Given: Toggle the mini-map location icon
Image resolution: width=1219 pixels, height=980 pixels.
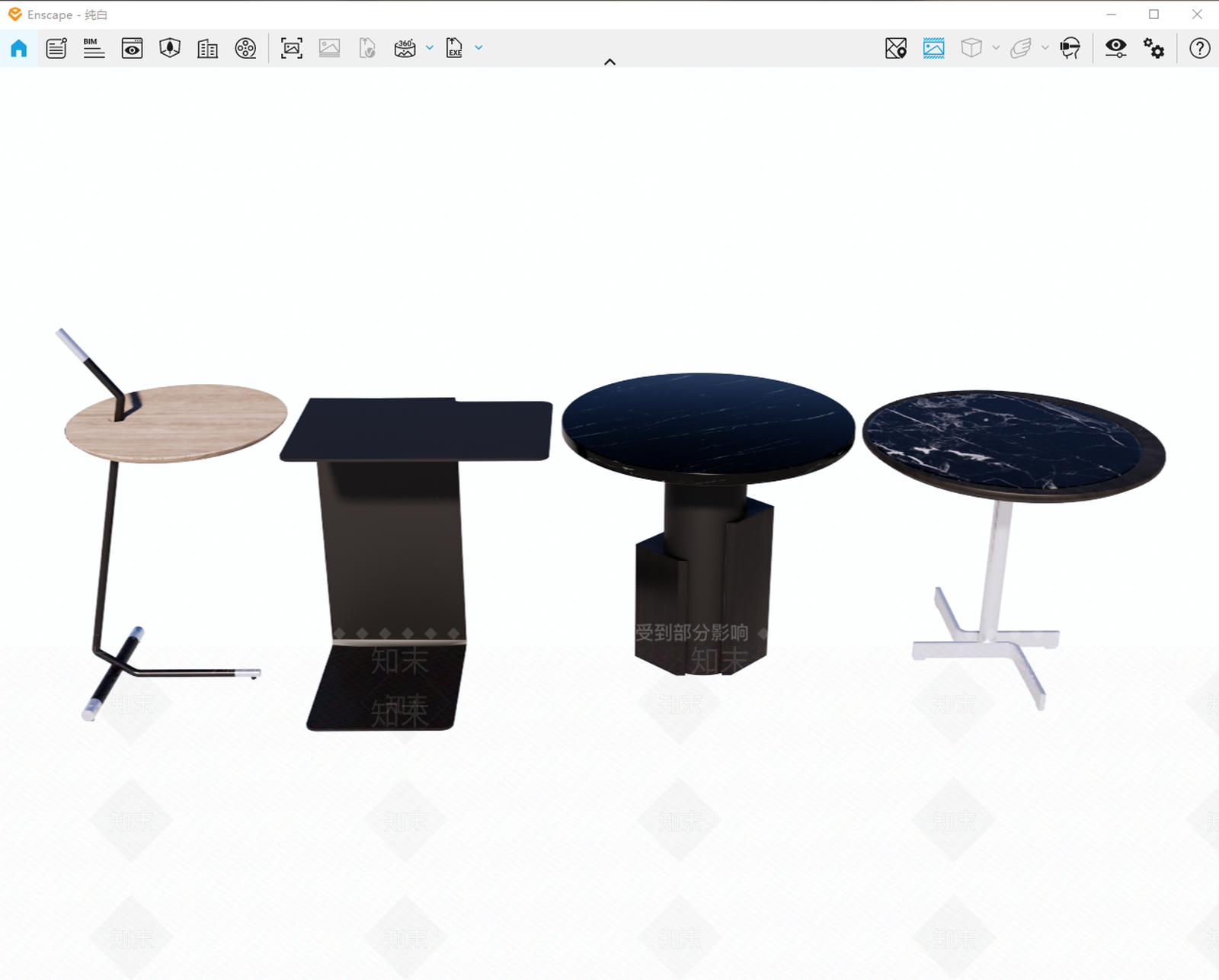Looking at the screenshot, I should pyautogui.click(x=896, y=48).
